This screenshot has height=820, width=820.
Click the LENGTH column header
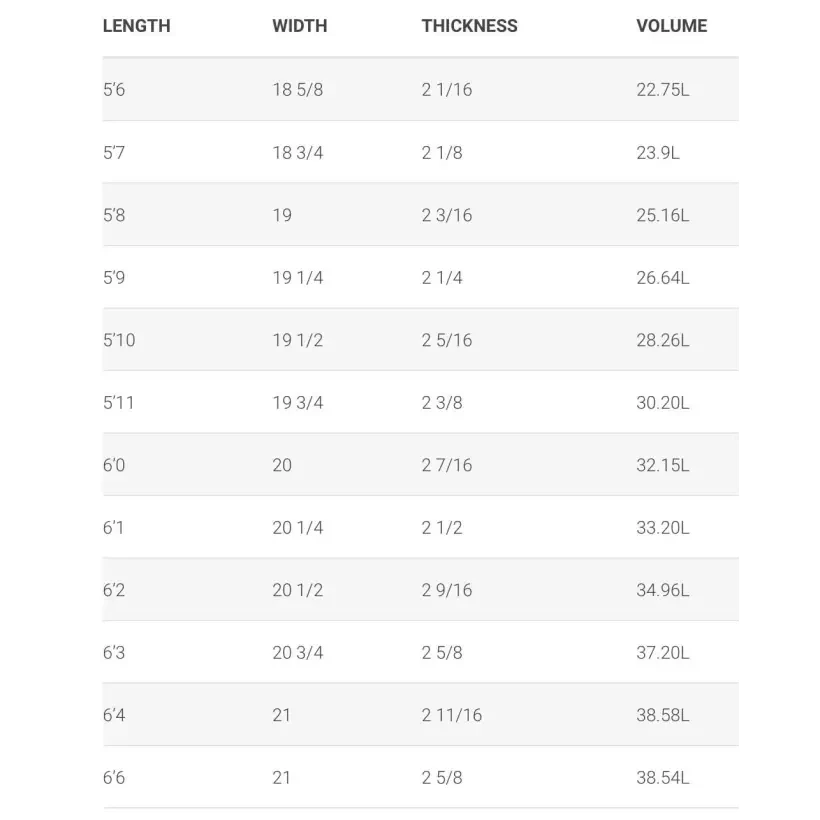tap(136, 26)
